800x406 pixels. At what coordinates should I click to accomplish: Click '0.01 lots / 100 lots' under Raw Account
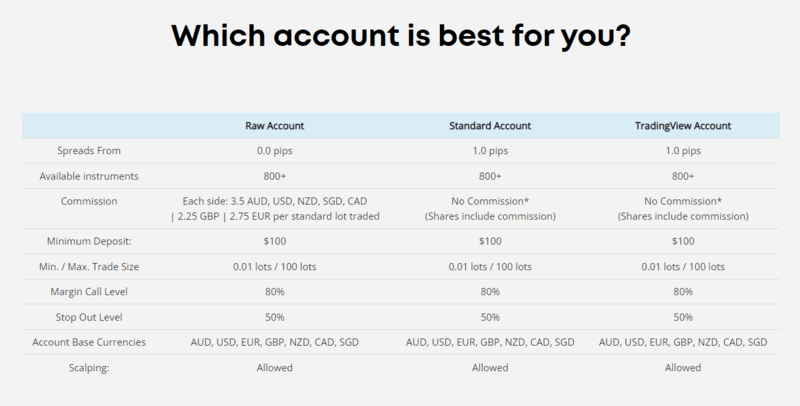(274, 266)
